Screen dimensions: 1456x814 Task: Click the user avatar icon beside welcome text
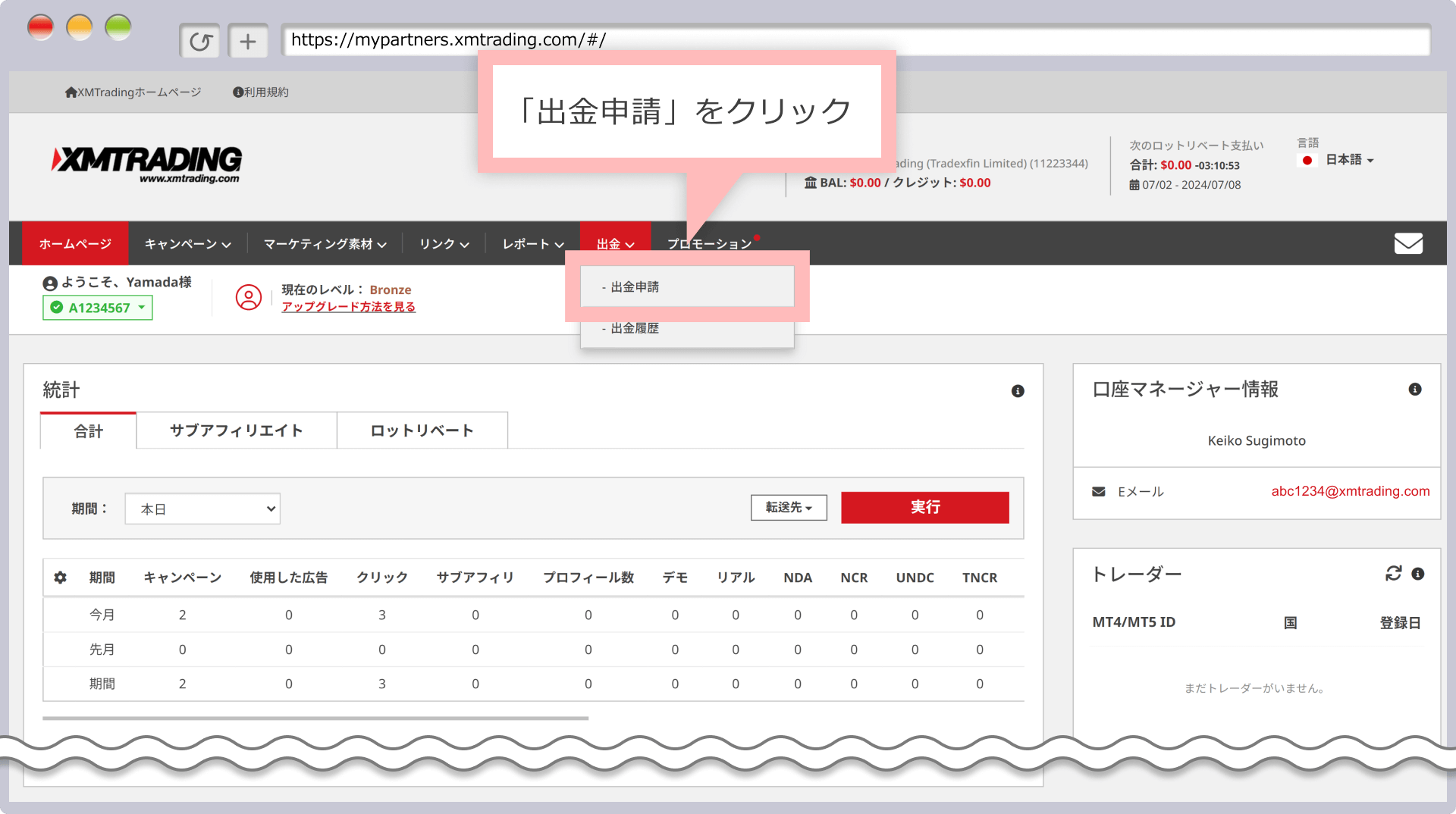(50, 283)
